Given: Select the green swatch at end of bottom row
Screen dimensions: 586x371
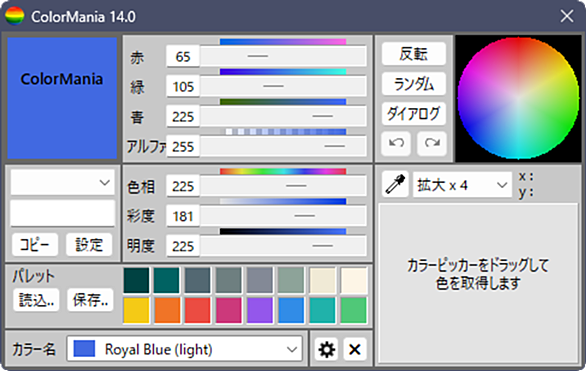Looking at the screenshot, I should tap(353, 310).
